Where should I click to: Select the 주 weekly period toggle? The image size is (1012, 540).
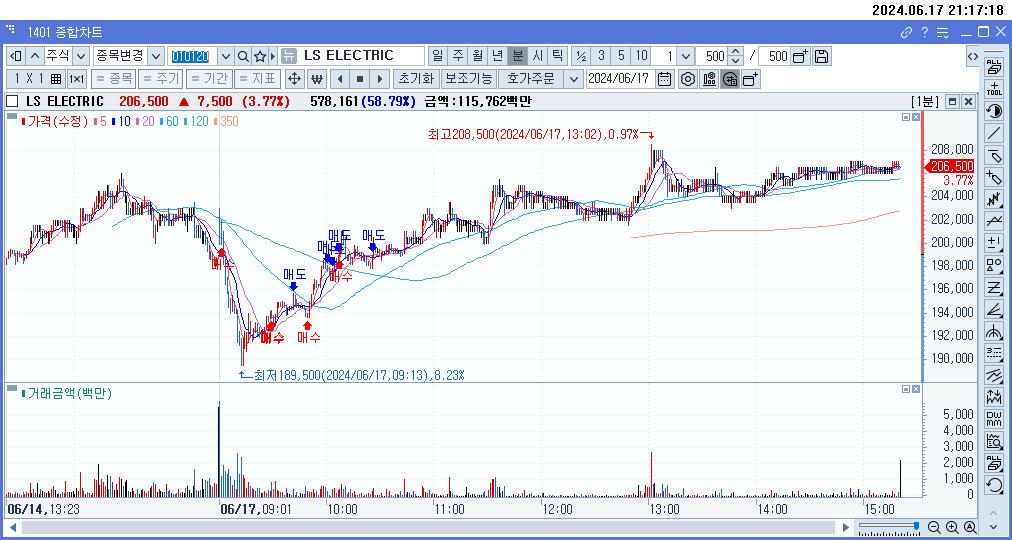[x=458, y=56]
